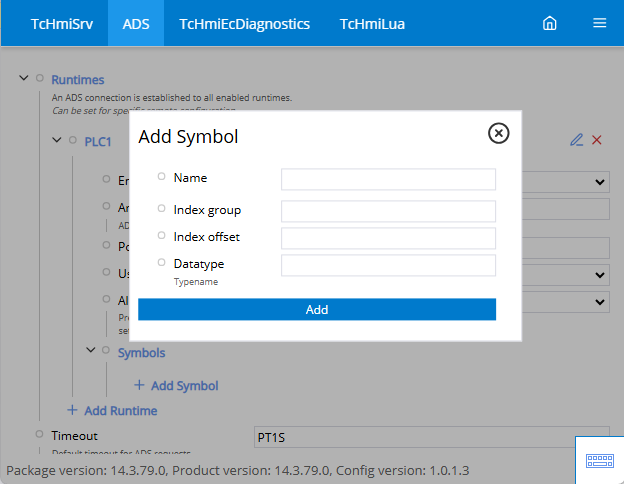Go to TcHmiLua tab
This screenshot has width=624, height=484.
[372, 23]
